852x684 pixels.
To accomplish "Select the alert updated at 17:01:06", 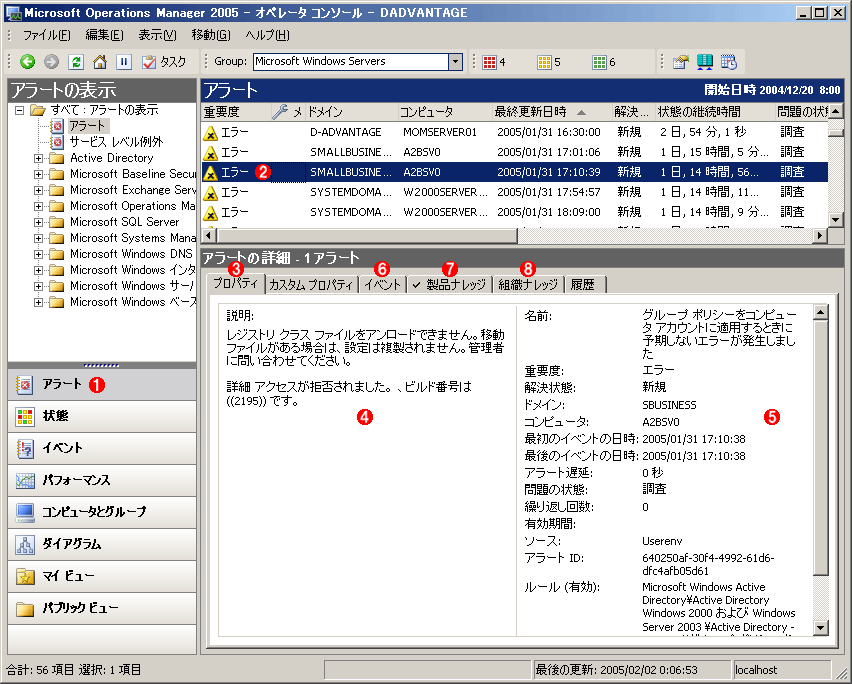I will tap(515, 152).
